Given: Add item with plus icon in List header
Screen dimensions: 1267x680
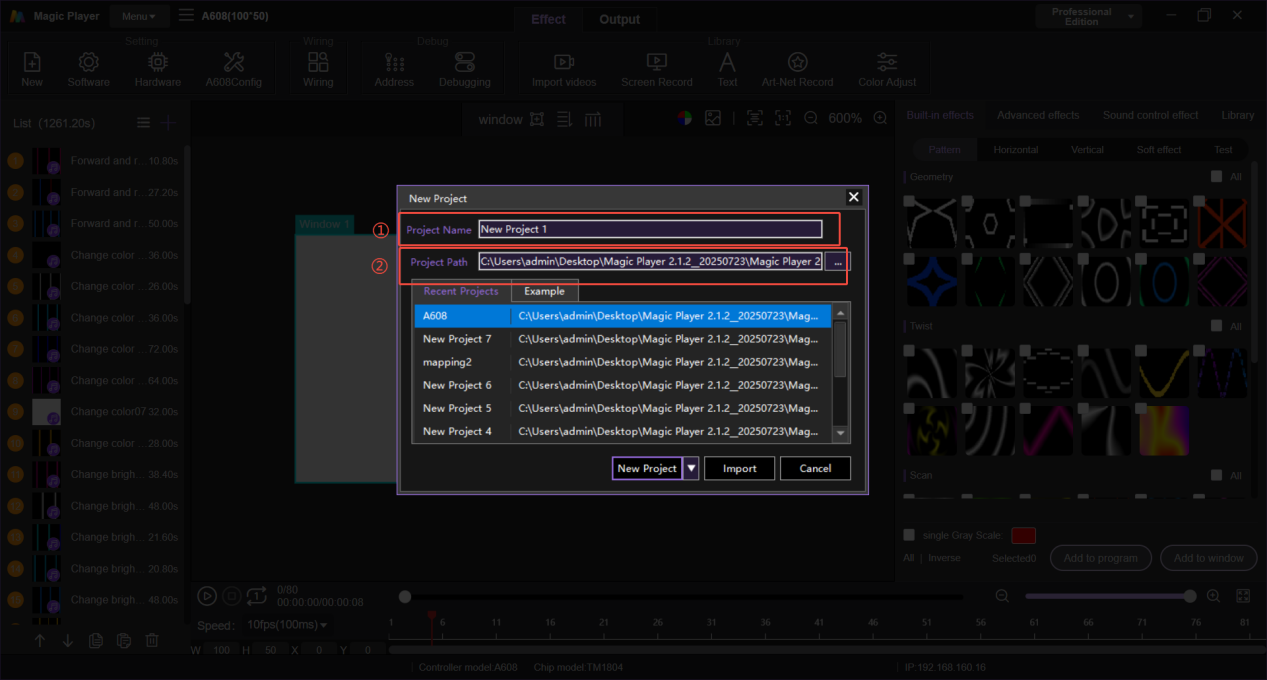Looking at the screenshot, I should (169, 122).
